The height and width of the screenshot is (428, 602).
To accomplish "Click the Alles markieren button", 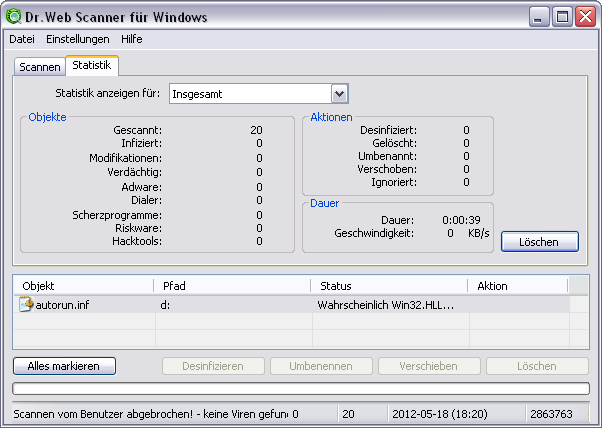I will point(64,366).
